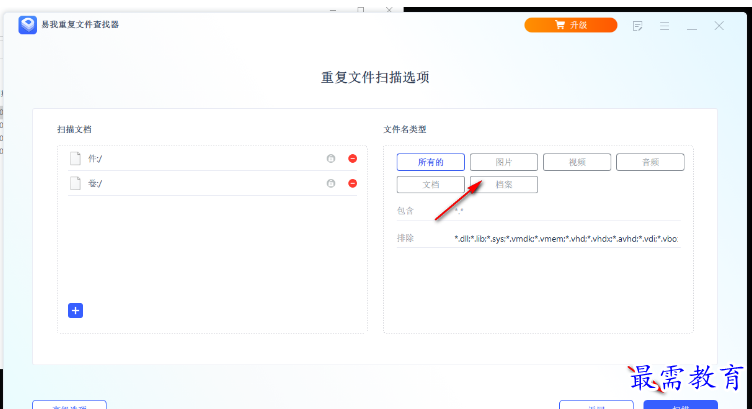
Task: Click the 排除 exclude extensions field
Action: pos(565,239)
